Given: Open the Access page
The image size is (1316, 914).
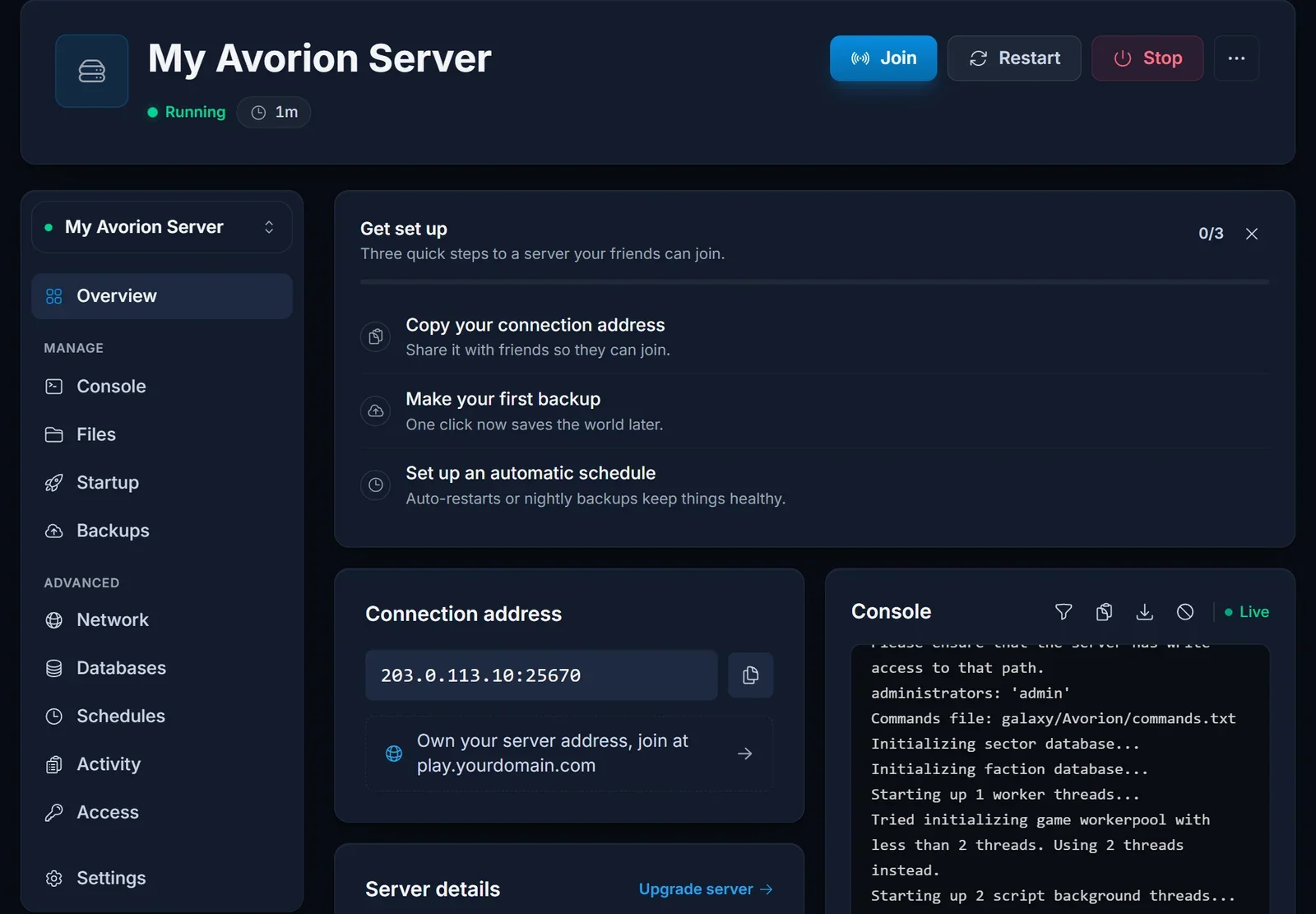Looking at the screenshot, I should (162, 813).
